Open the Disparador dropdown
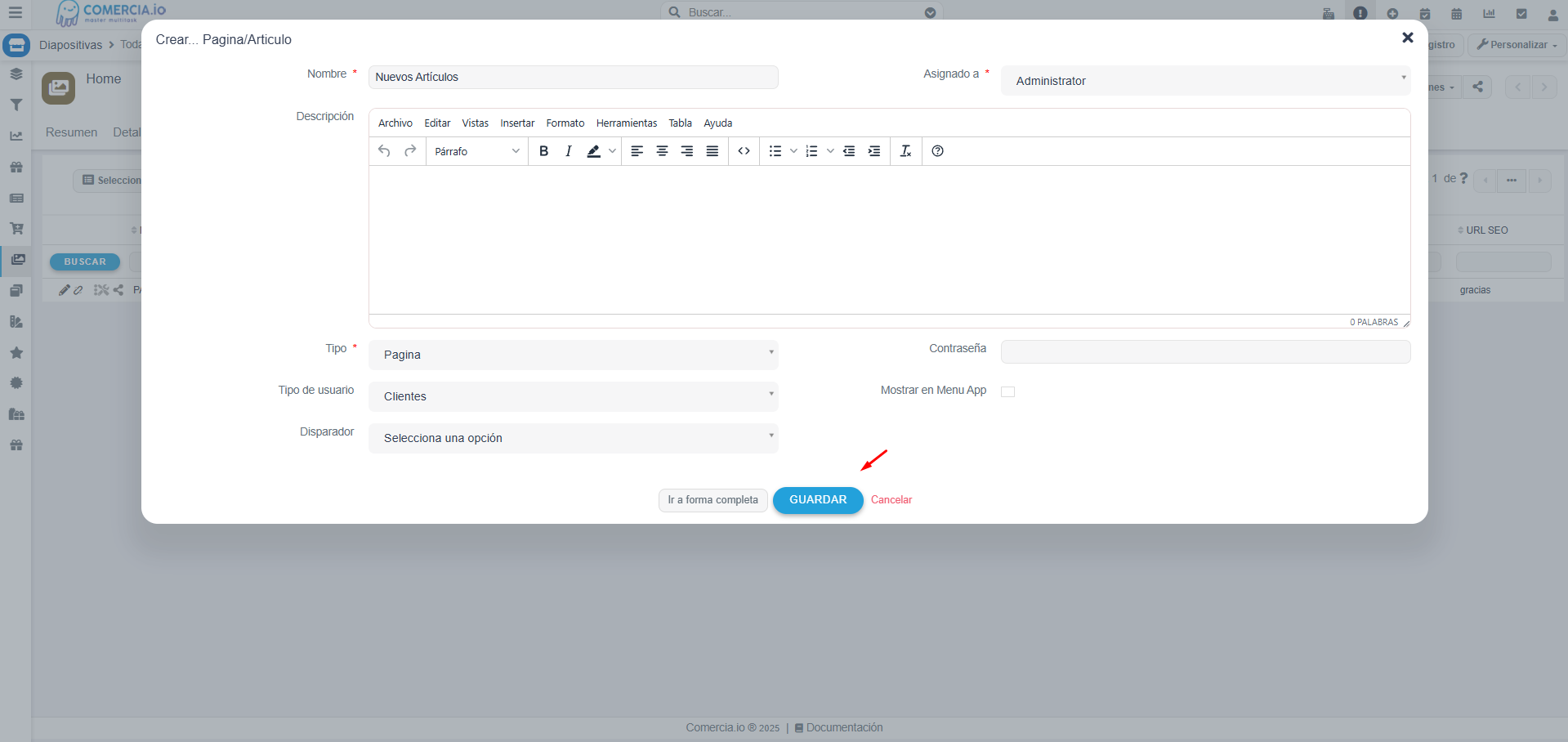 click(574, 438)
